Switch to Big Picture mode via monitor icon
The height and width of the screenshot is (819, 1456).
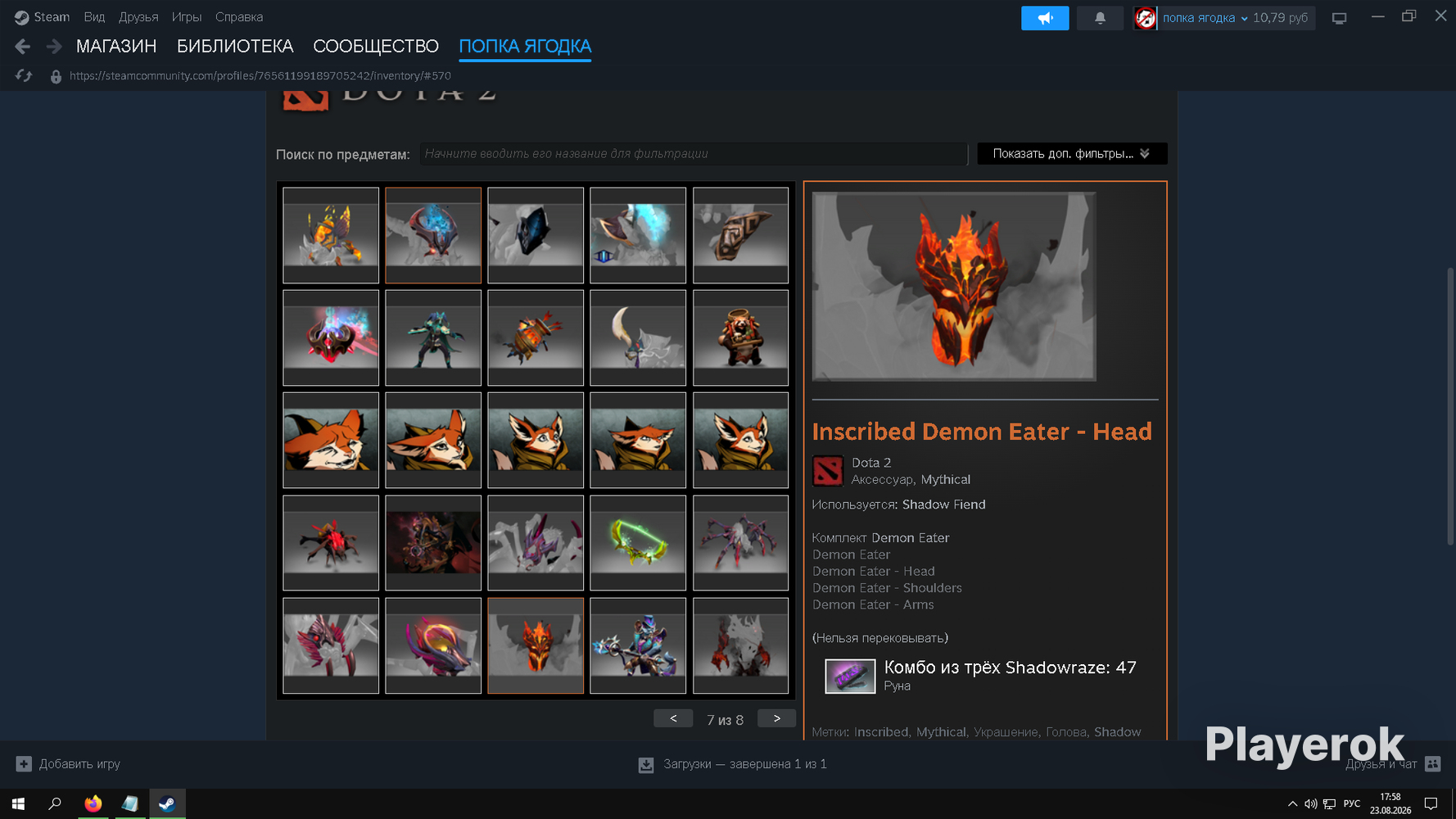click(1339, 18)
